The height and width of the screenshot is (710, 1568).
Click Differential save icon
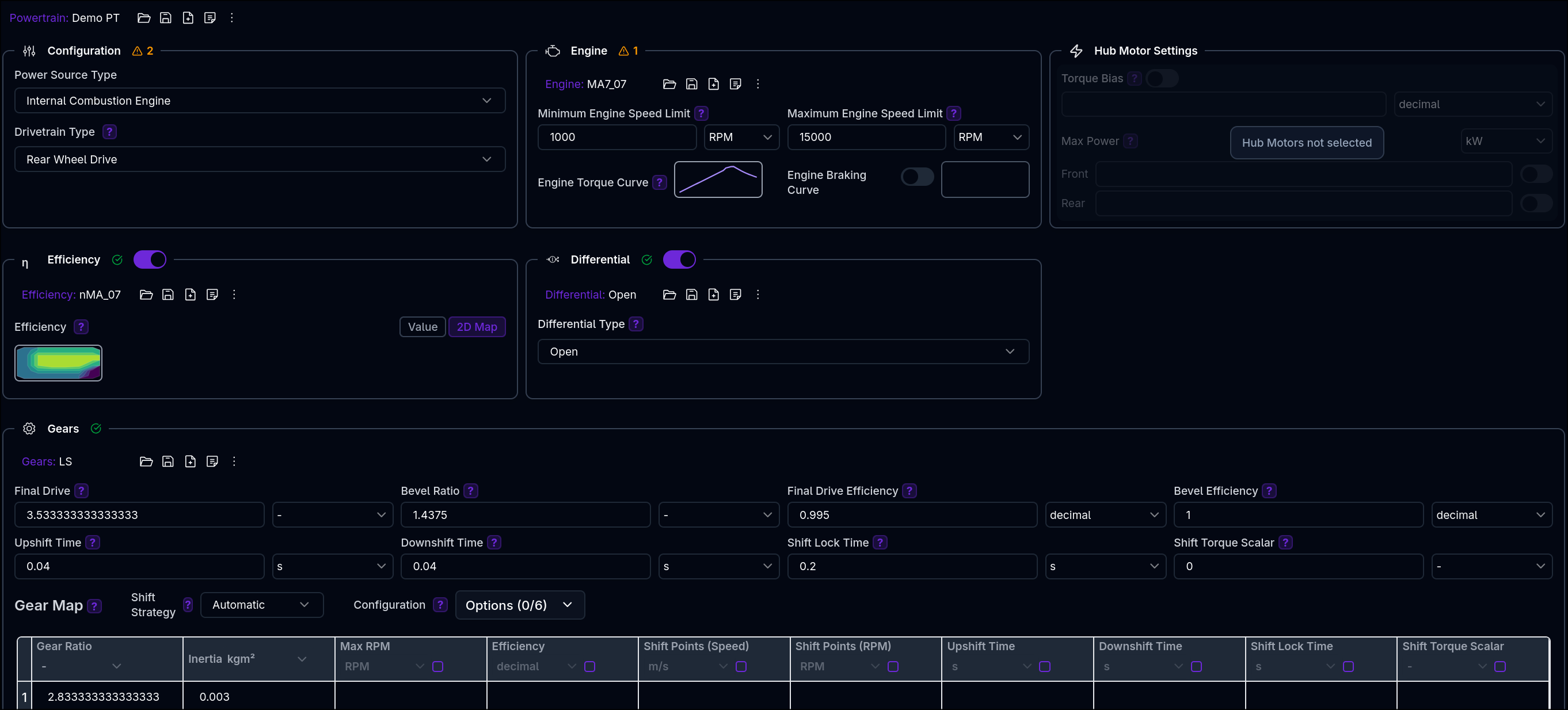(x=691, y=295)
